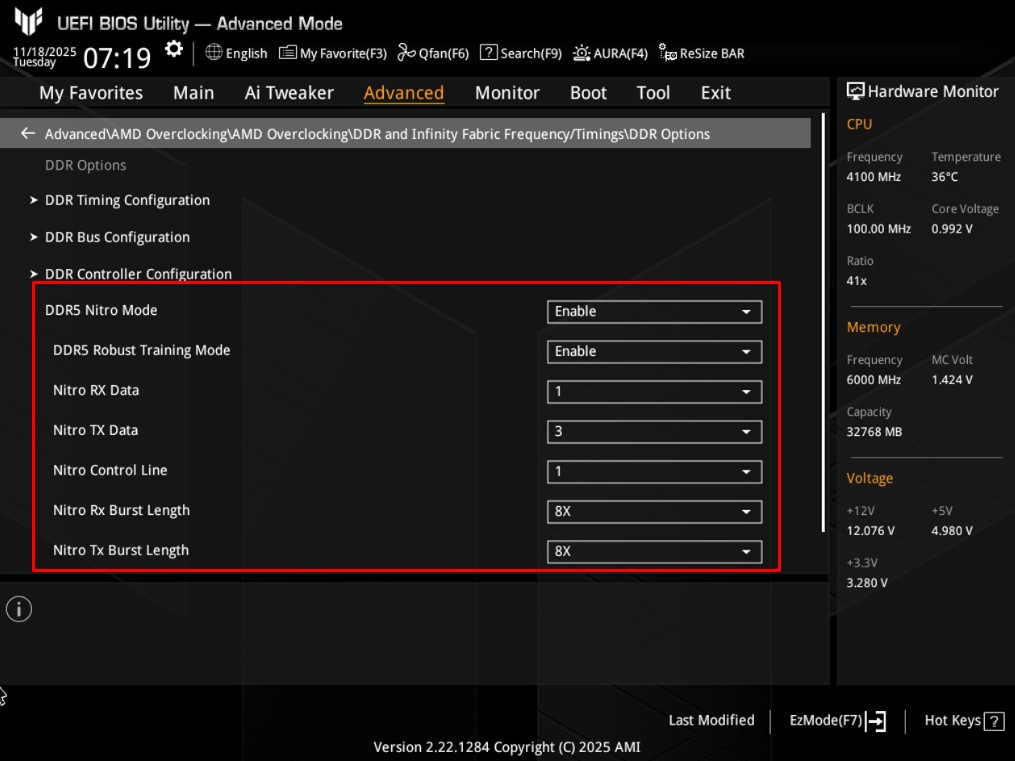Open the Boot tab
1015x761 pixels.
588,93
